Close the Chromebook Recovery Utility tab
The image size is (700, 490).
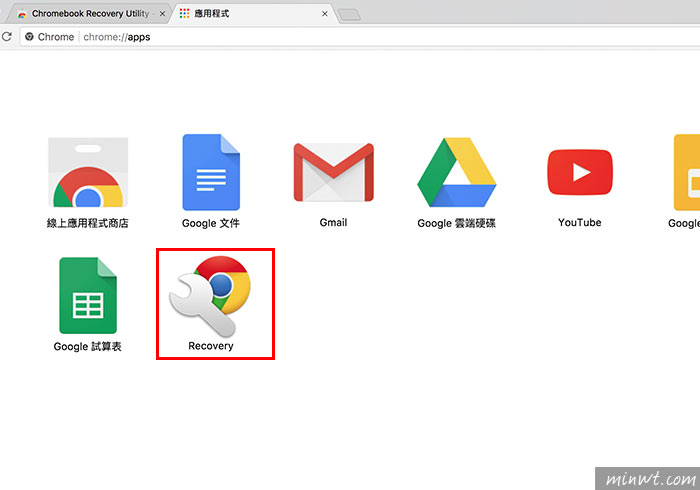[162, 14]
